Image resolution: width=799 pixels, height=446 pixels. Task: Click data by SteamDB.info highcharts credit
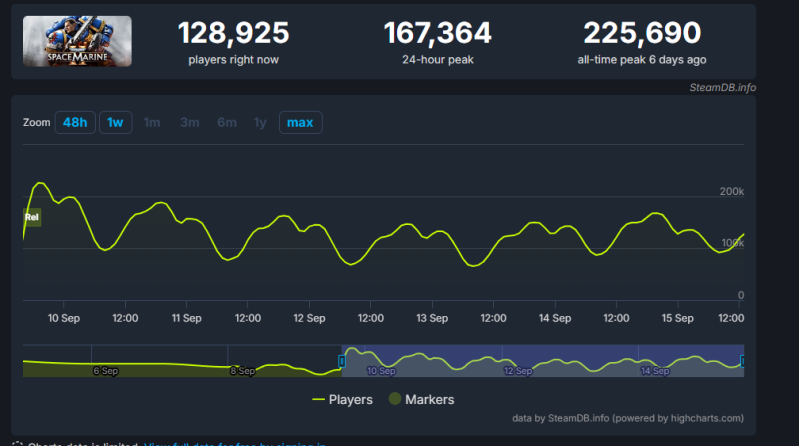pos(628,418)
